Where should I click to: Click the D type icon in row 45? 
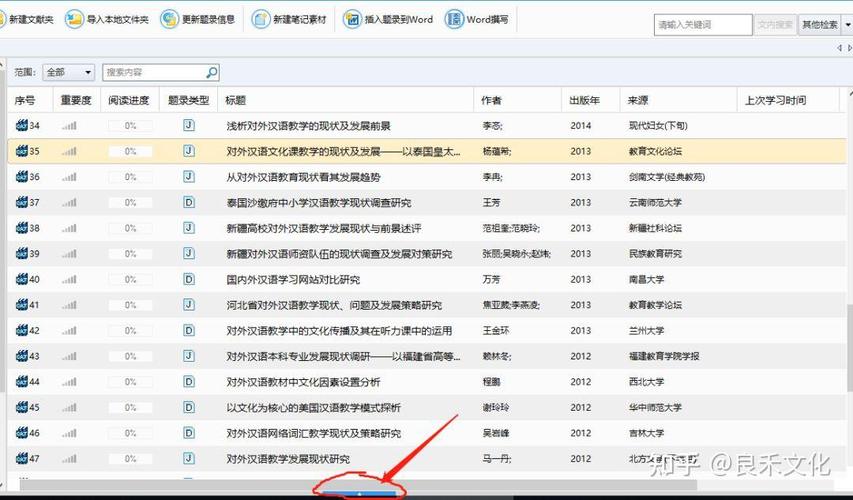click(x=188, y=407)
